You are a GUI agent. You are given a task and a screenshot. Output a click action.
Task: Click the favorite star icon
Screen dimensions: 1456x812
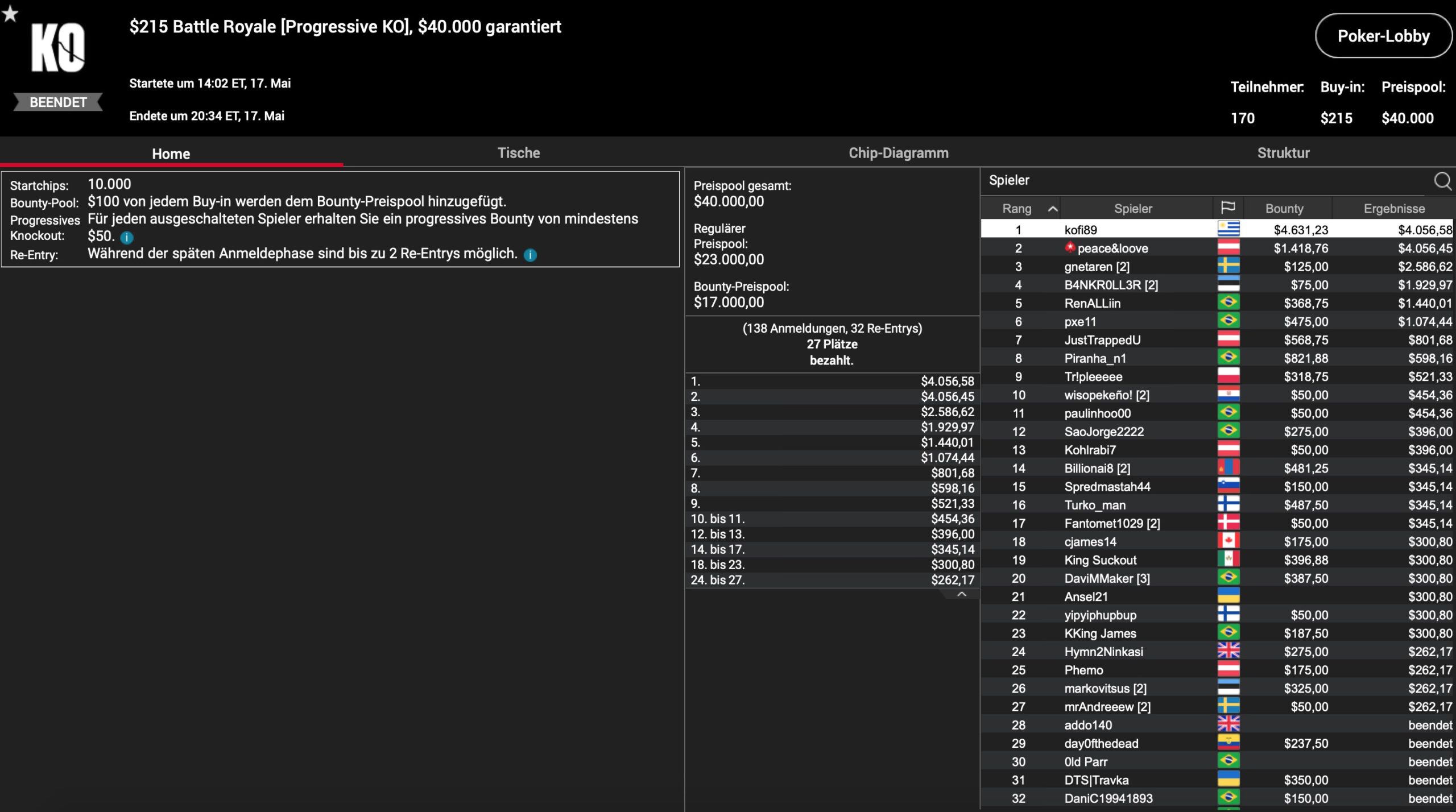[x=10, y=14]
